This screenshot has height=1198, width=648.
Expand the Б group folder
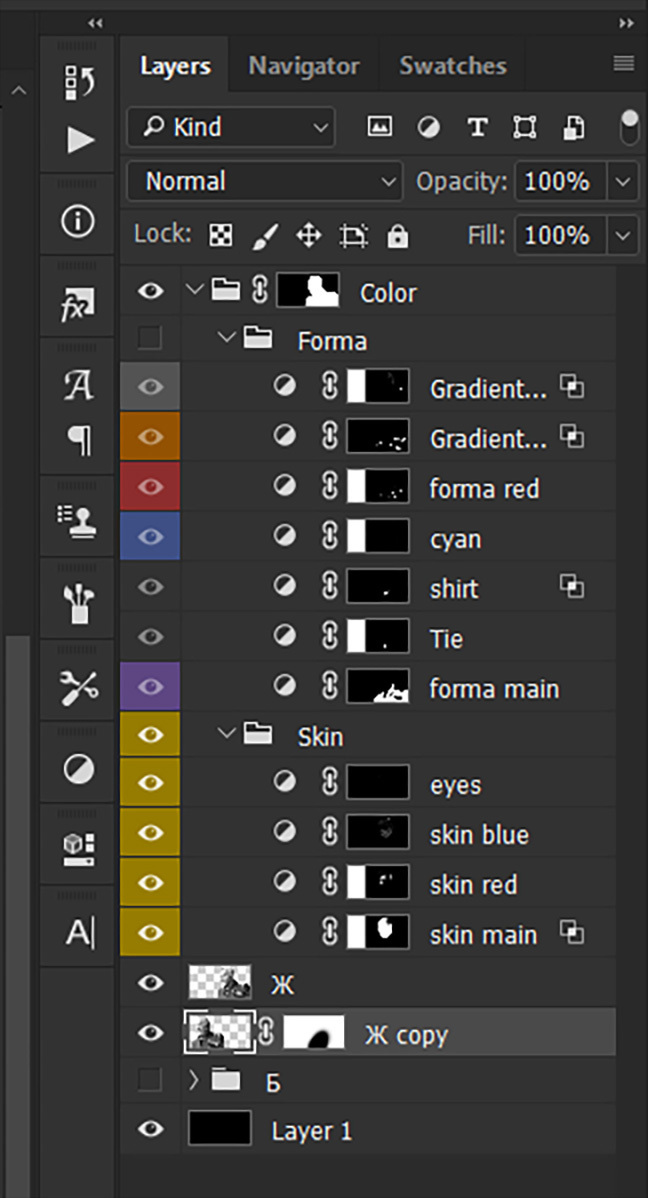pos(194,1079)
